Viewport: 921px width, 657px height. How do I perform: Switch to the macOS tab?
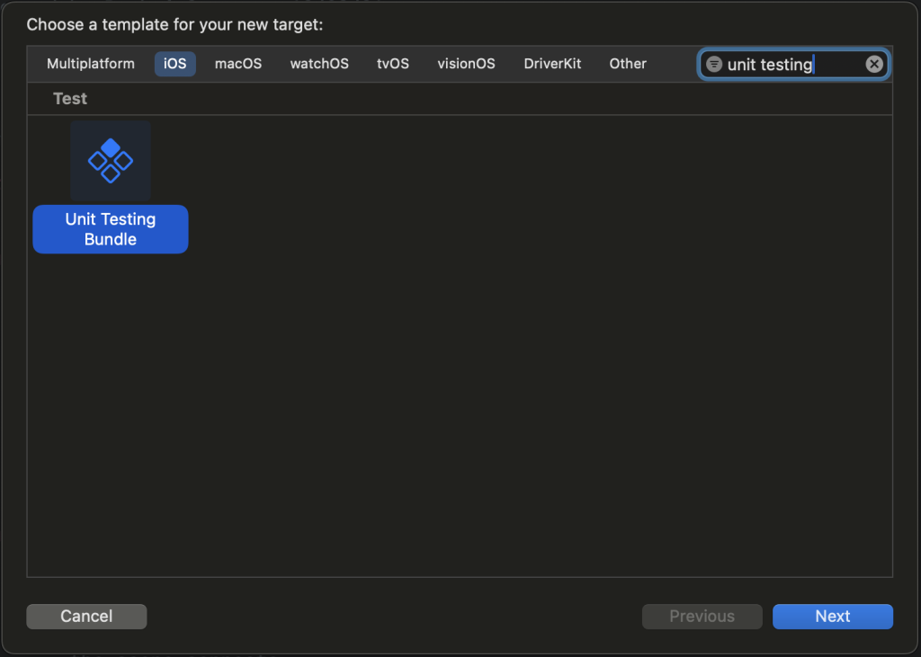238,63
